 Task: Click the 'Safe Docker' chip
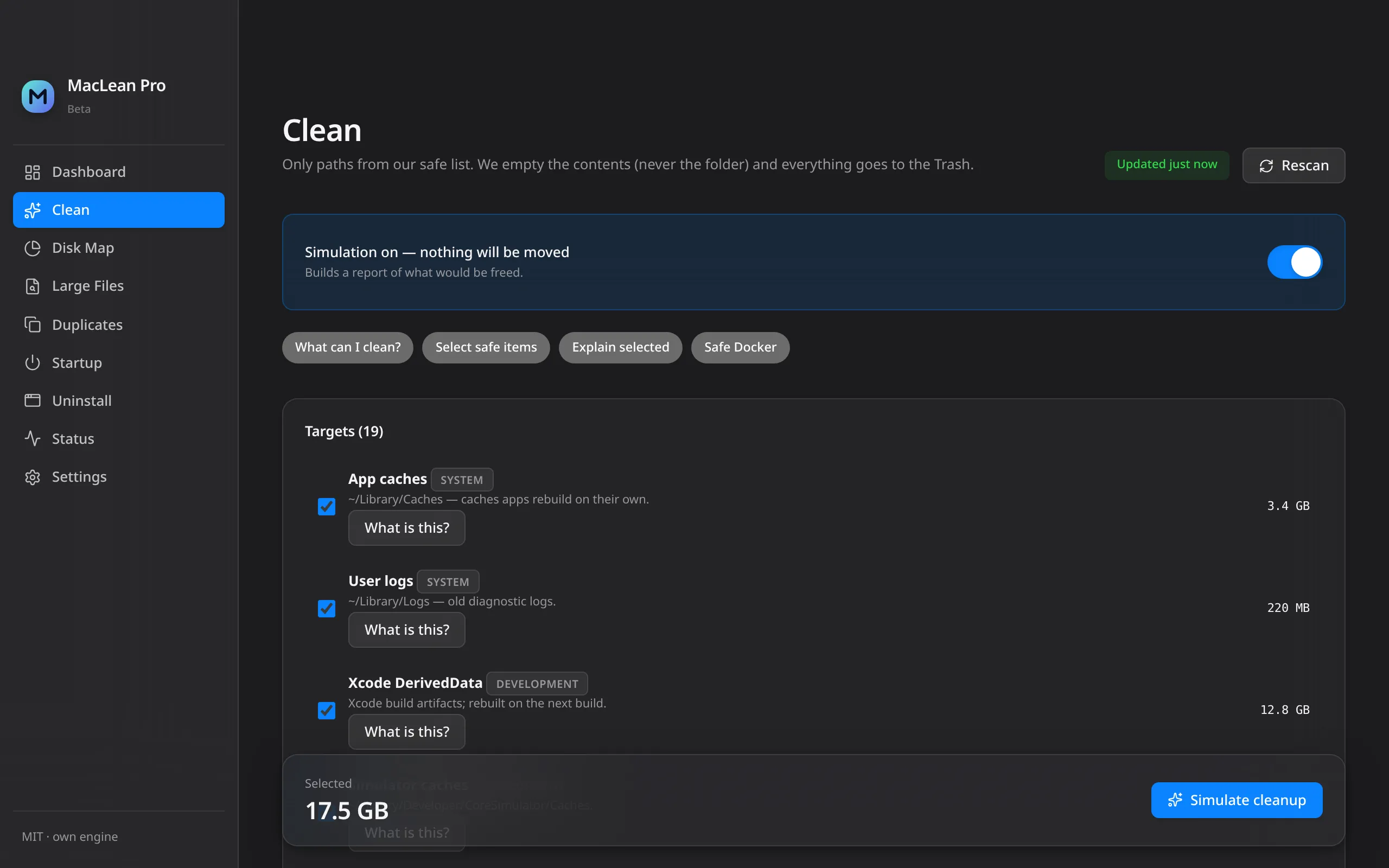pyautogui.click(x=741, y=347)
